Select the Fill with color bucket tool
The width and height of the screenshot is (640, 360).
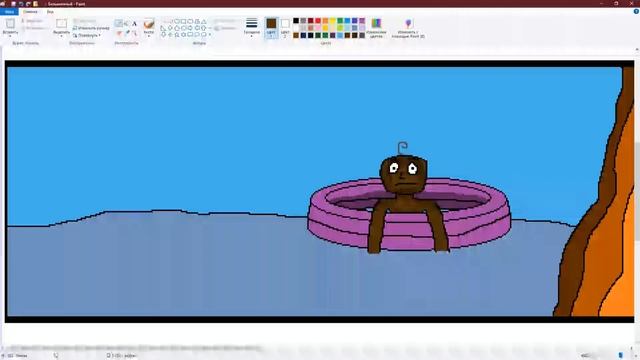pyautogui.click(x=127, y=24)
